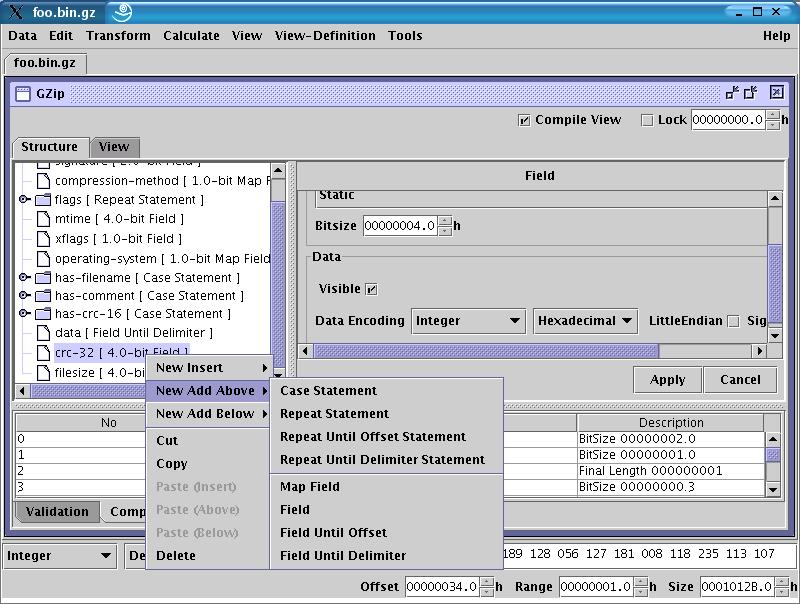Image resolution: width=800 pixels, height=604 pixels.
Task: Click the file icon beside xflags field
Action: point(43,239)
